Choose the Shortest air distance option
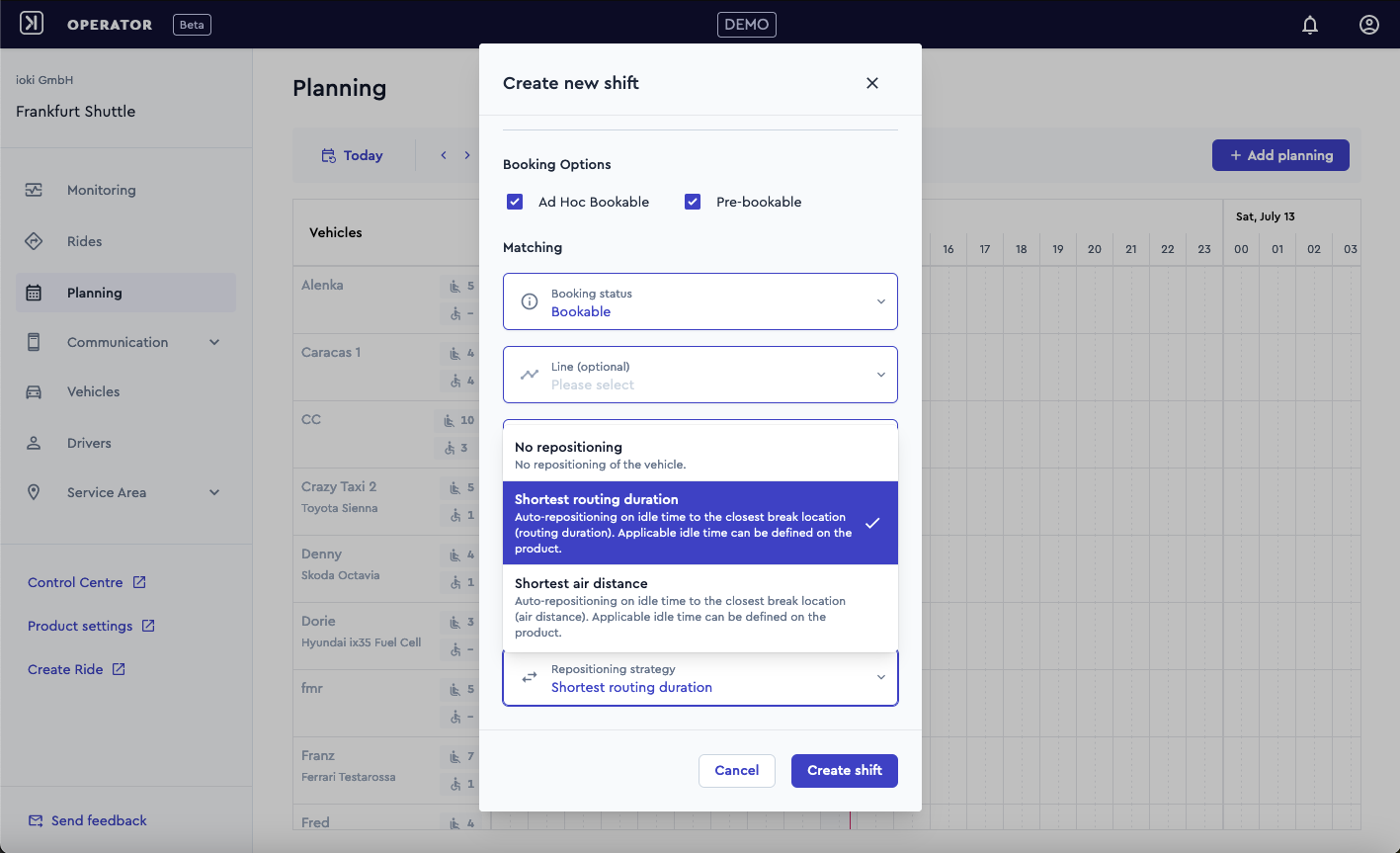This screenshot has width=1400, height=853. 700,608
